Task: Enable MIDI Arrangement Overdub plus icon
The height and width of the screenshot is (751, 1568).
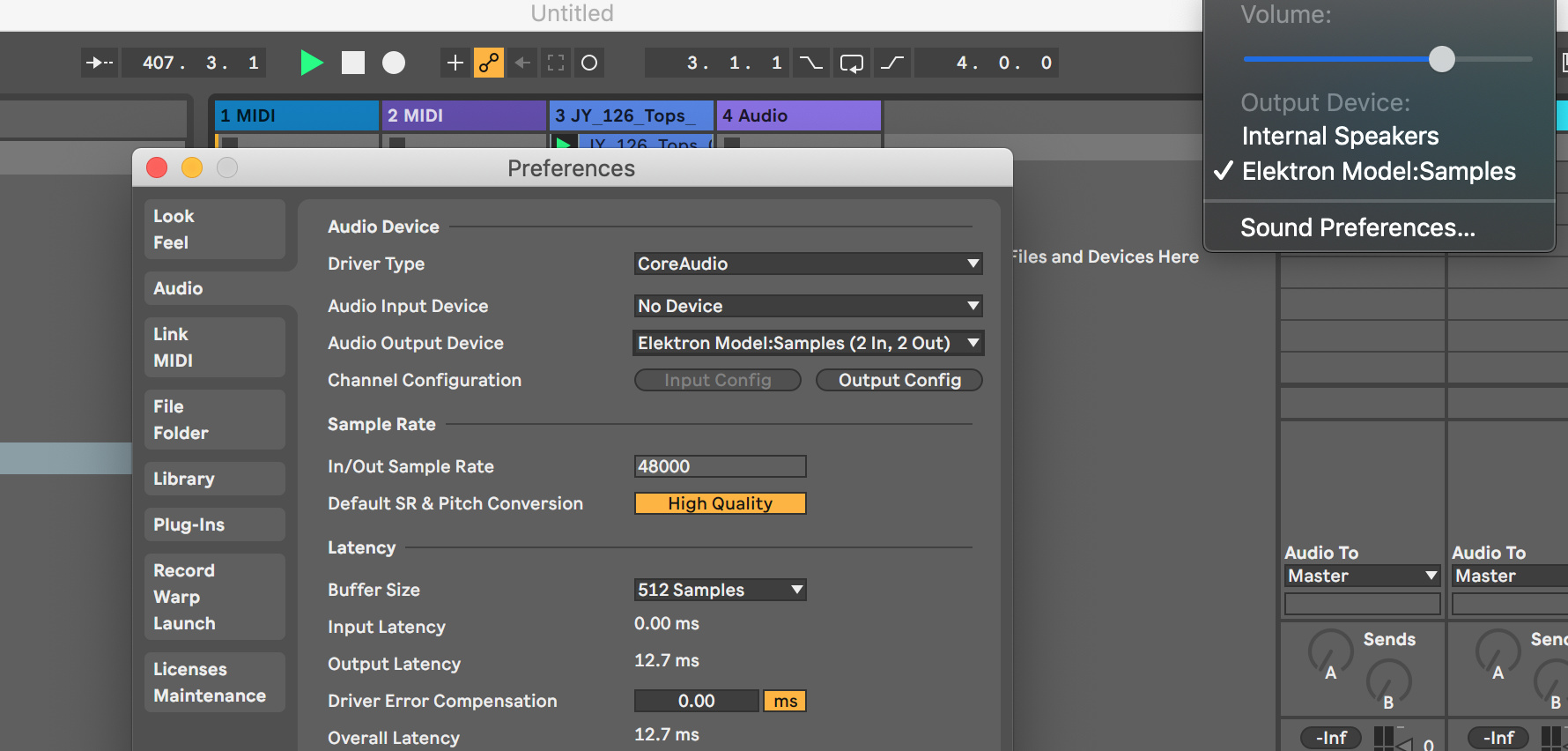Action: [x=455, y=63]
